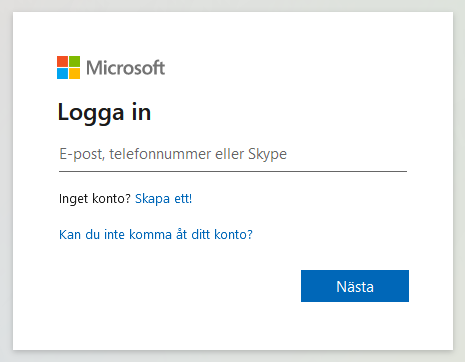Click the Microsoft wordmark text
Image resolution: width=465 pixels, height=362 pixels.
click(x=125, y=68)
